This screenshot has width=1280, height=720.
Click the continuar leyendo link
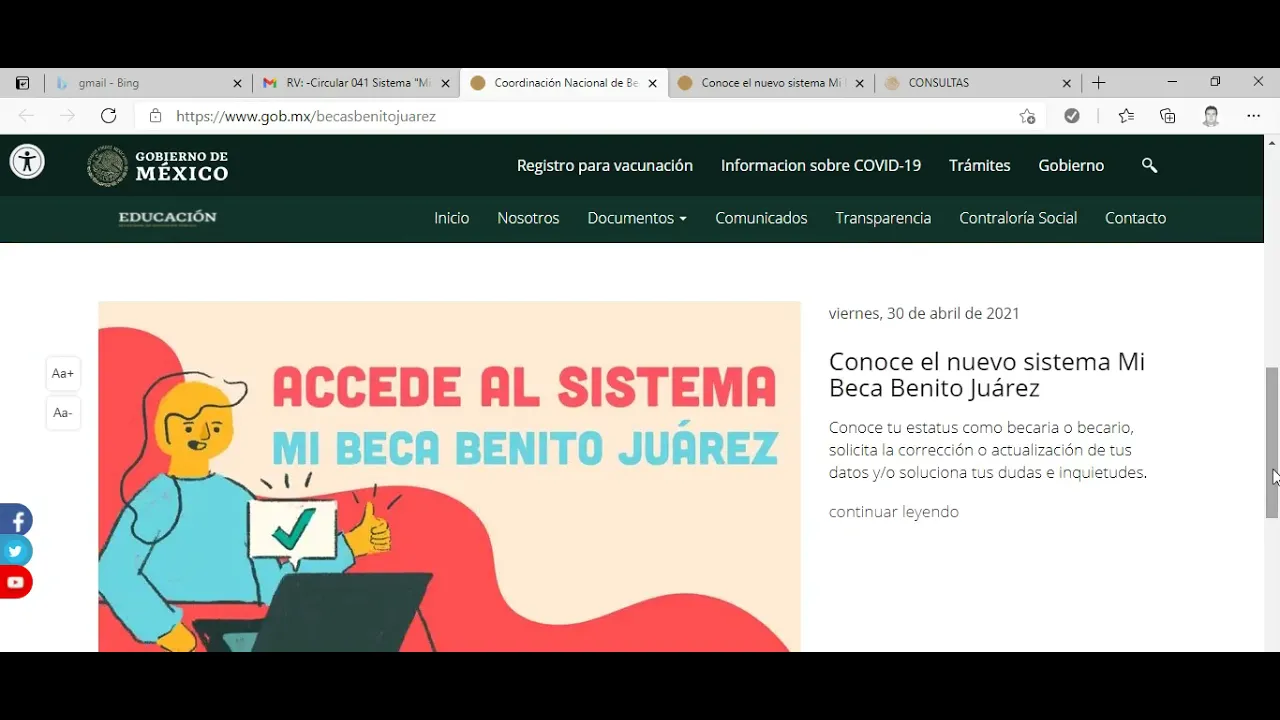(x=894, y=512)
